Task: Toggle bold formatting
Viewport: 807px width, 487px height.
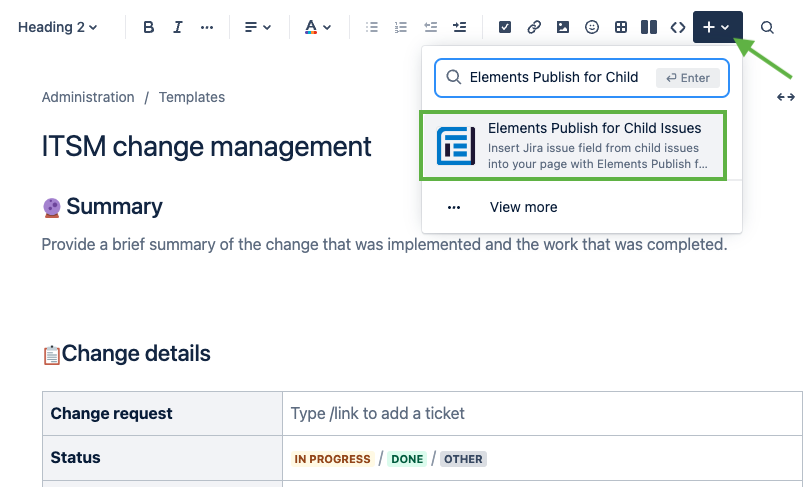Action: [x=149, y=27]
